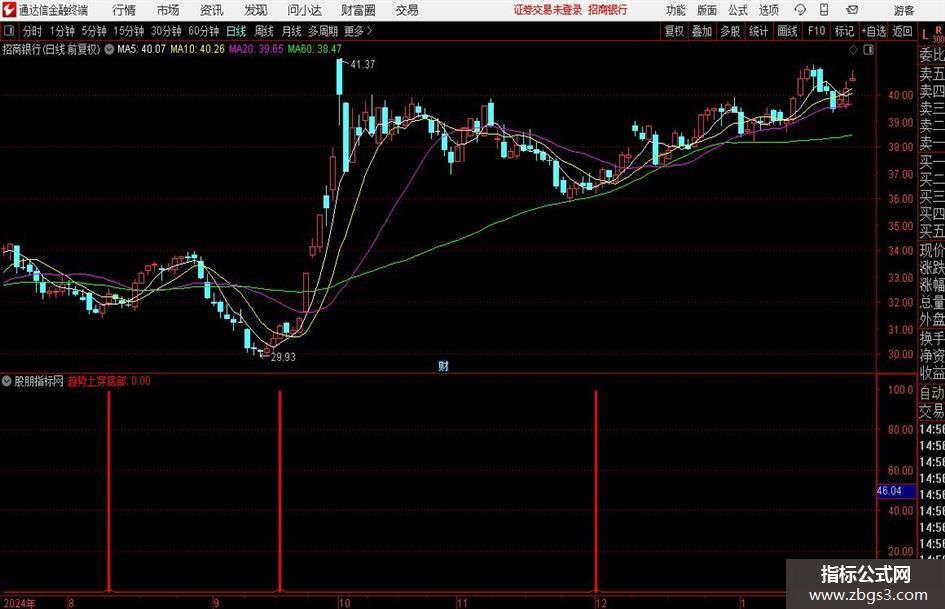Viewport: 945px width, 609px height.
Task: Open the 市场 menu
Action: [x=168, y=10]
